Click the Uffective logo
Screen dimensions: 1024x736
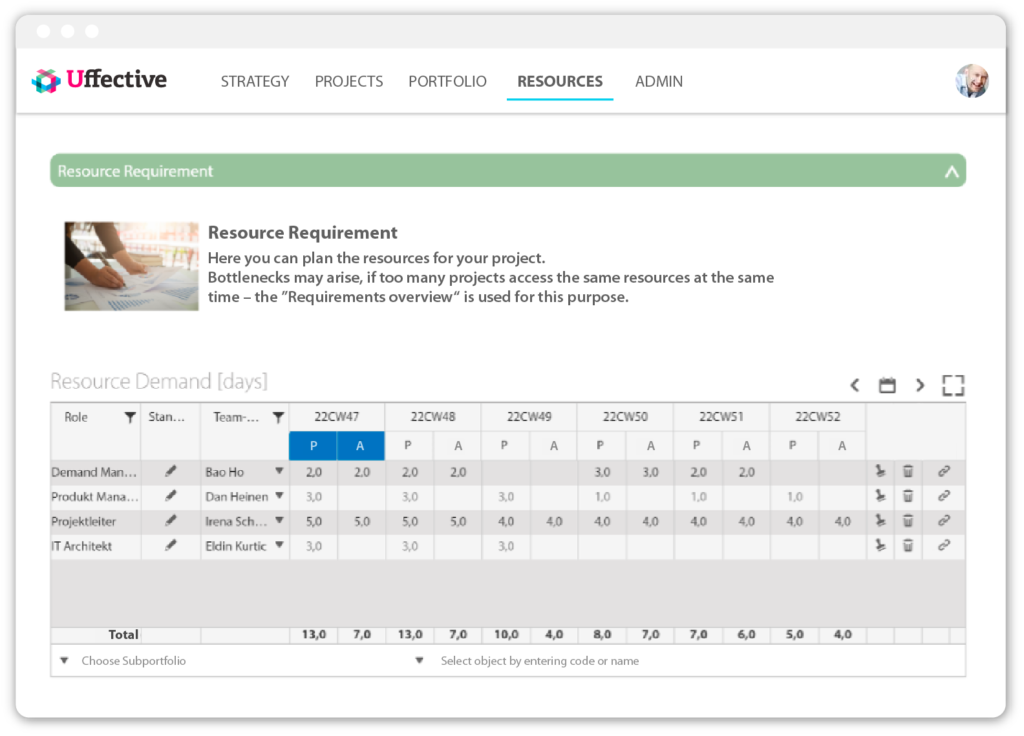point(99,80)
